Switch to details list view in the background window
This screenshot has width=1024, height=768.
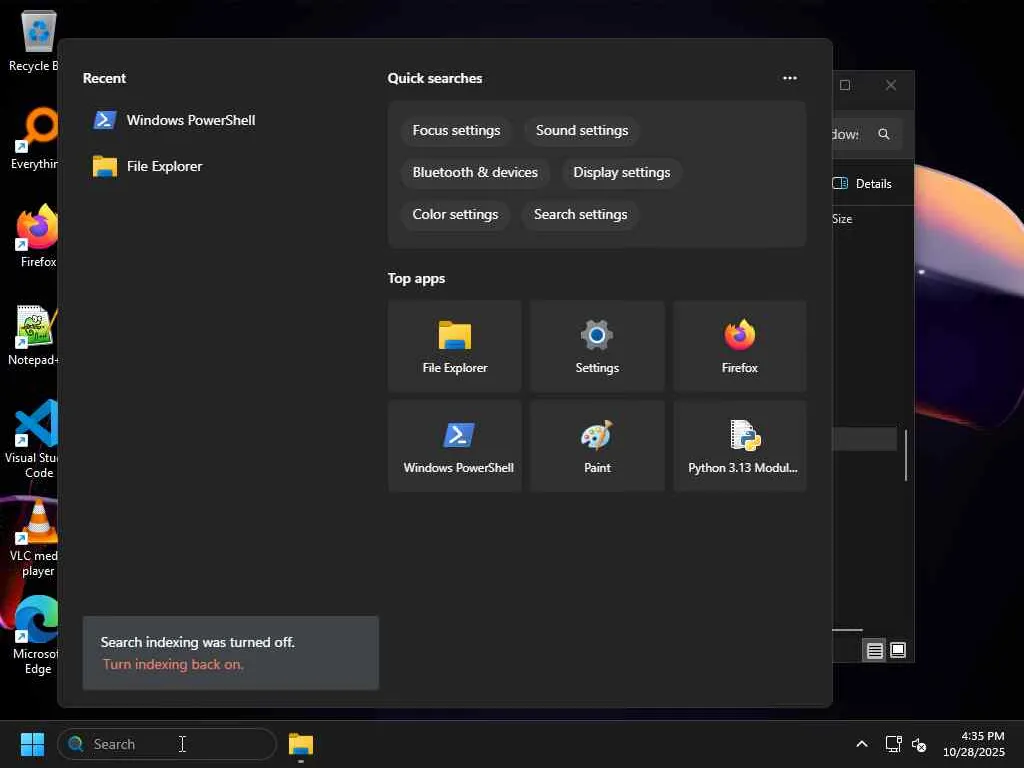874,650
